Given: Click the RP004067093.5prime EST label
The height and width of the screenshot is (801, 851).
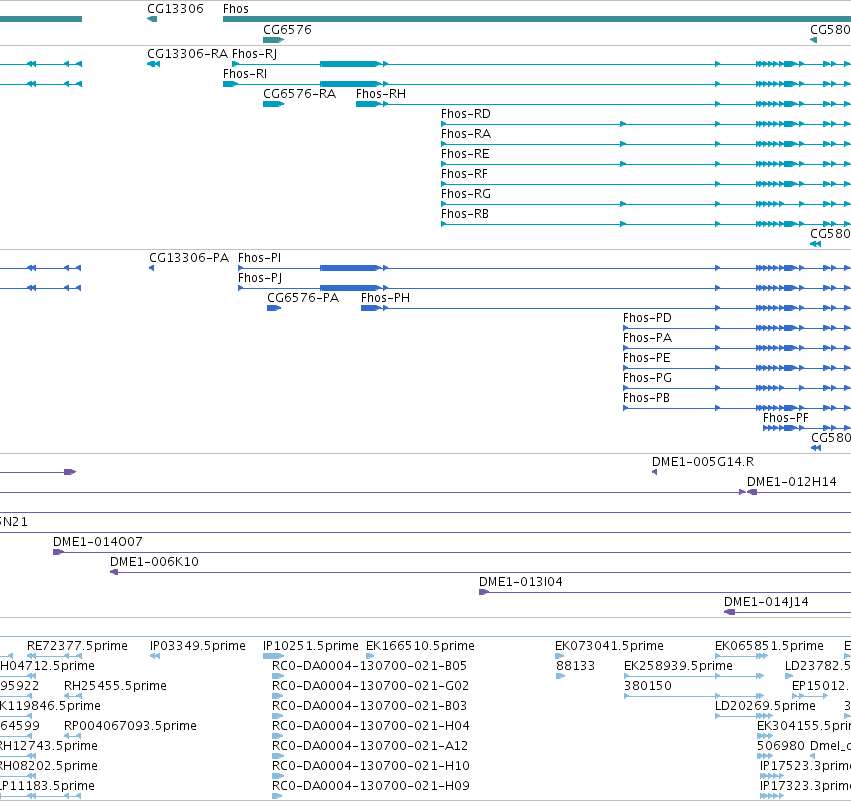Looking at the screenshot, I should (130, 727).
